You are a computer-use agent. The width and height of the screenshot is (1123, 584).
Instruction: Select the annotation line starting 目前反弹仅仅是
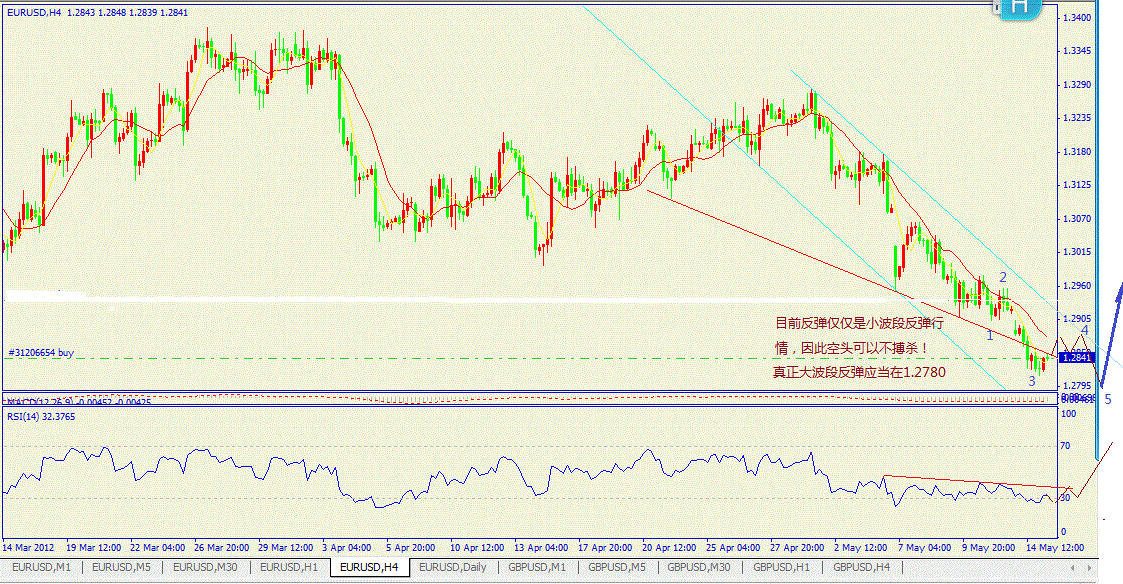[859, 323]
